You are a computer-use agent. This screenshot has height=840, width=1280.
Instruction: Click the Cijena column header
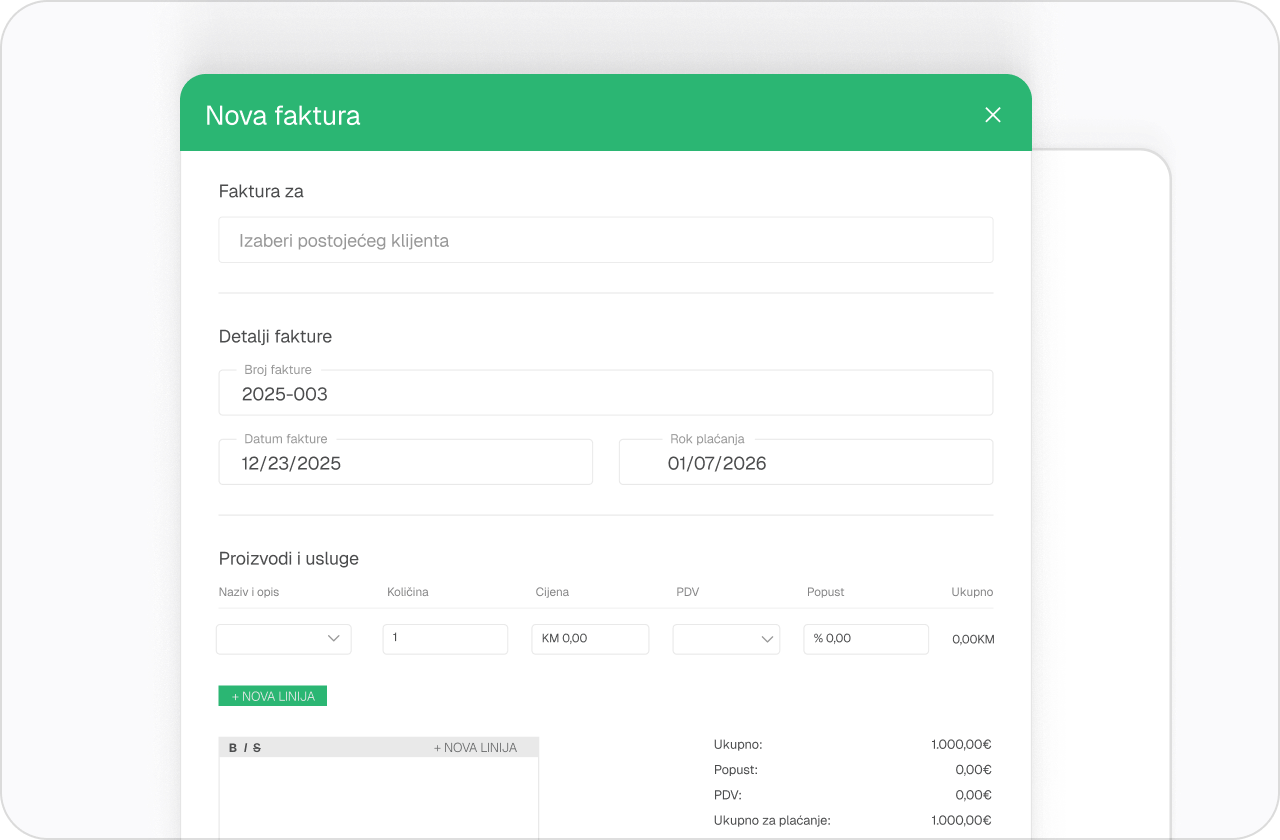tap(552, 592)
